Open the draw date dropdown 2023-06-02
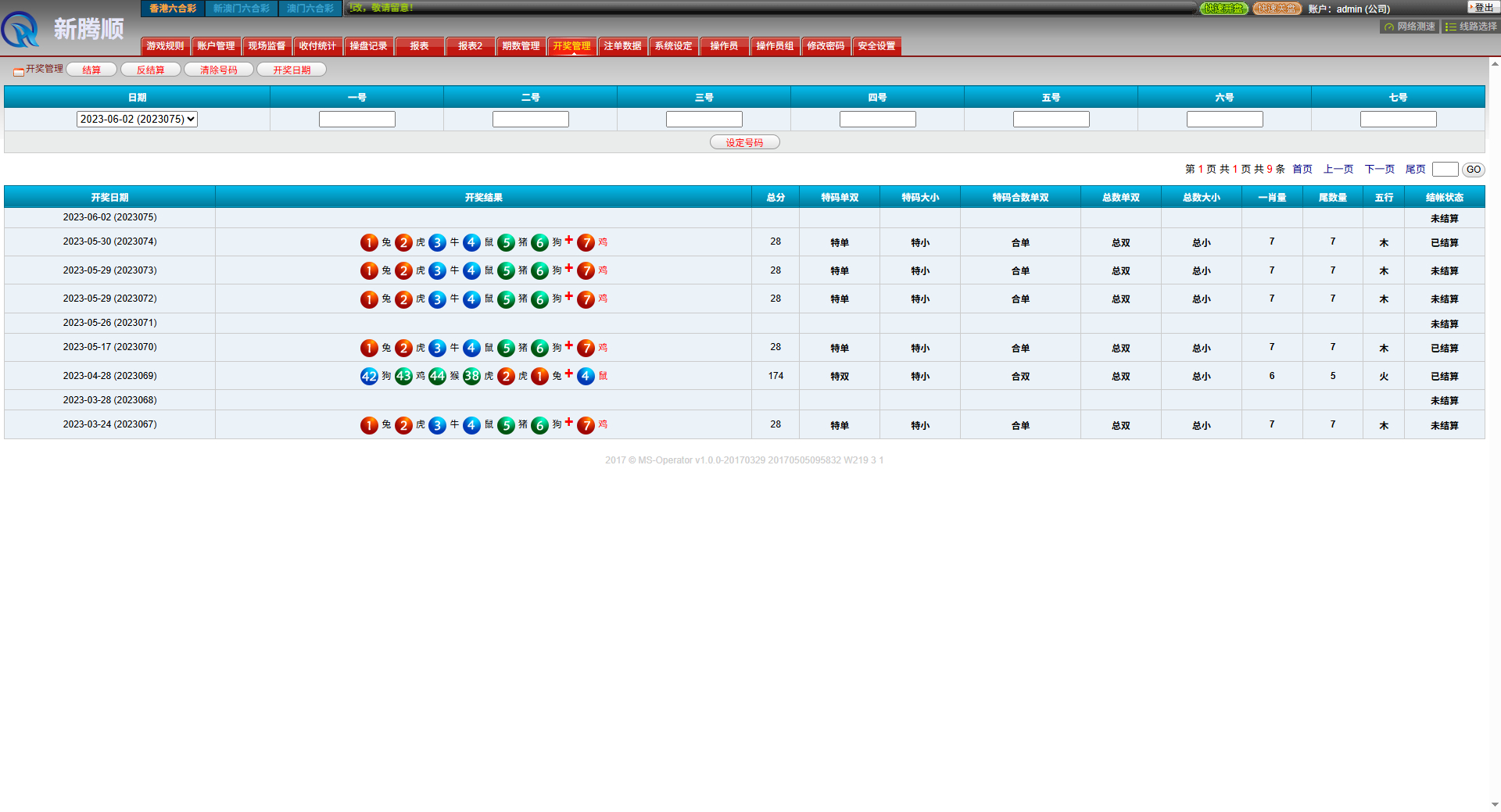The height and width of the screenshot is (812, 1501). pos(137,120)
